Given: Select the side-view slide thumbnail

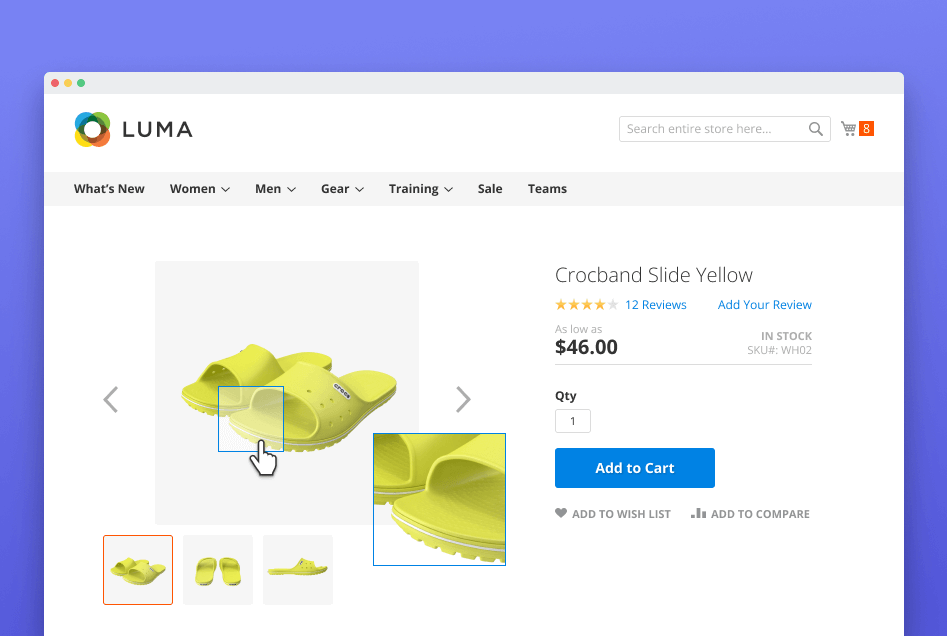Looking at the screenshot, I should pos(298,570).
